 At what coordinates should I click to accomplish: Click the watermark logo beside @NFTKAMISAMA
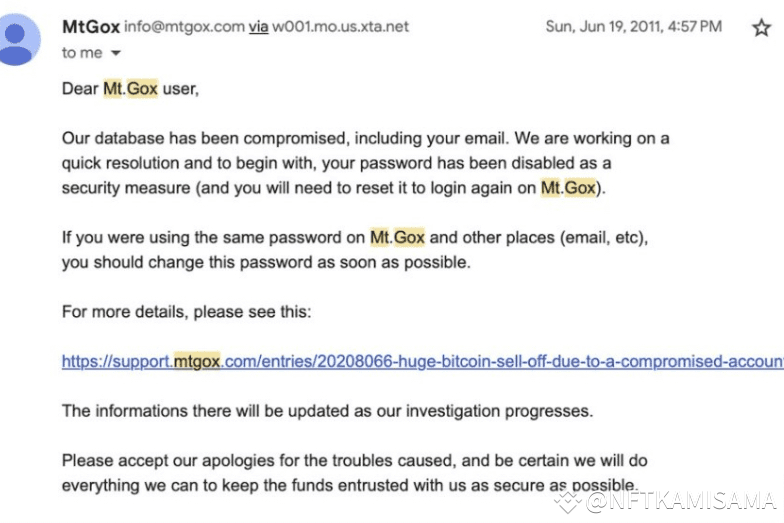pos(568,501)
